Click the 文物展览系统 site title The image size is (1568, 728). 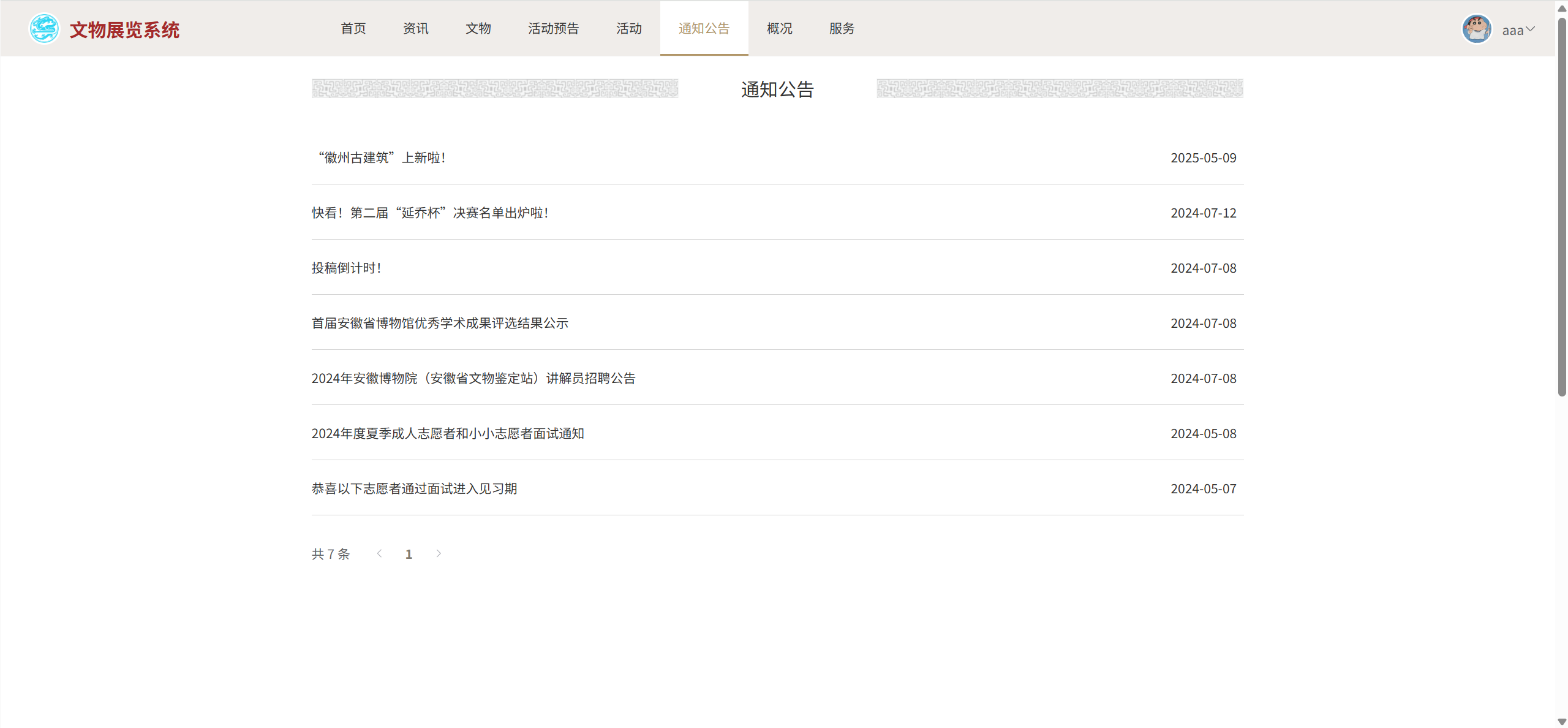coord(124,30)
